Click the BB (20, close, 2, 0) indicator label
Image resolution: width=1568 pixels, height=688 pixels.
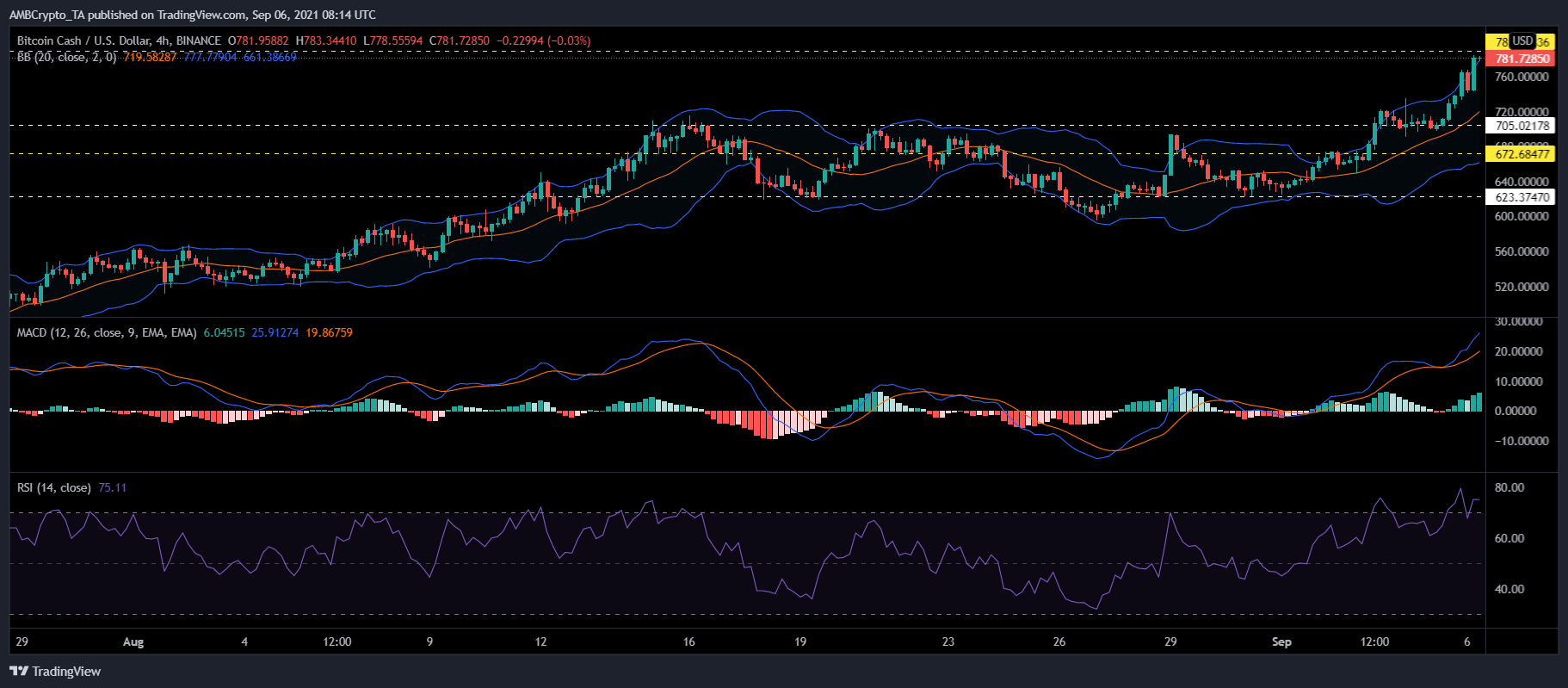66,57
